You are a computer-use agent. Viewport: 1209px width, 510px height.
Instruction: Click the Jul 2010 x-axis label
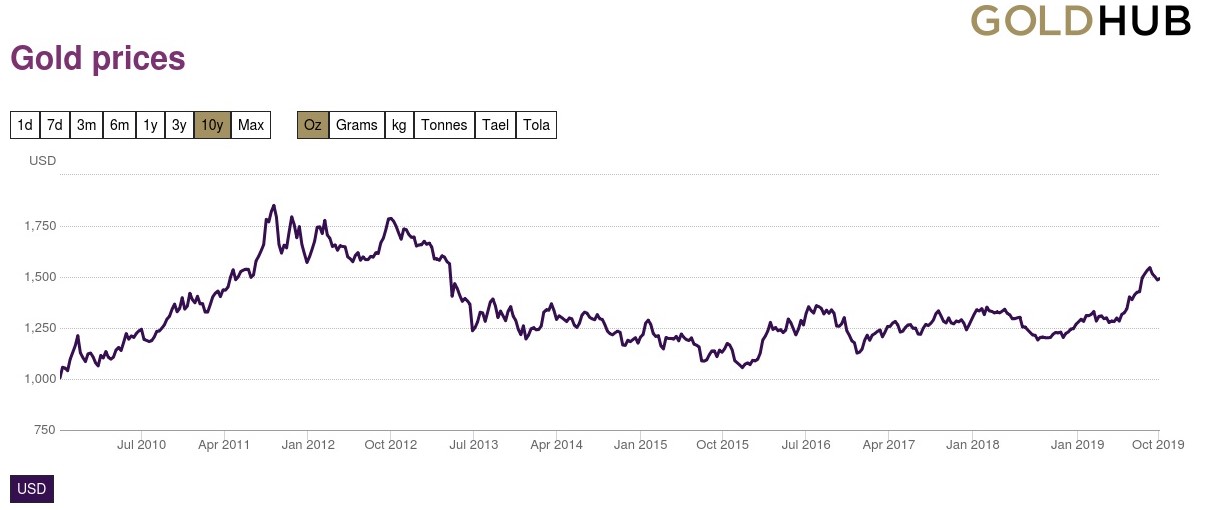click(x=141, y=444)
